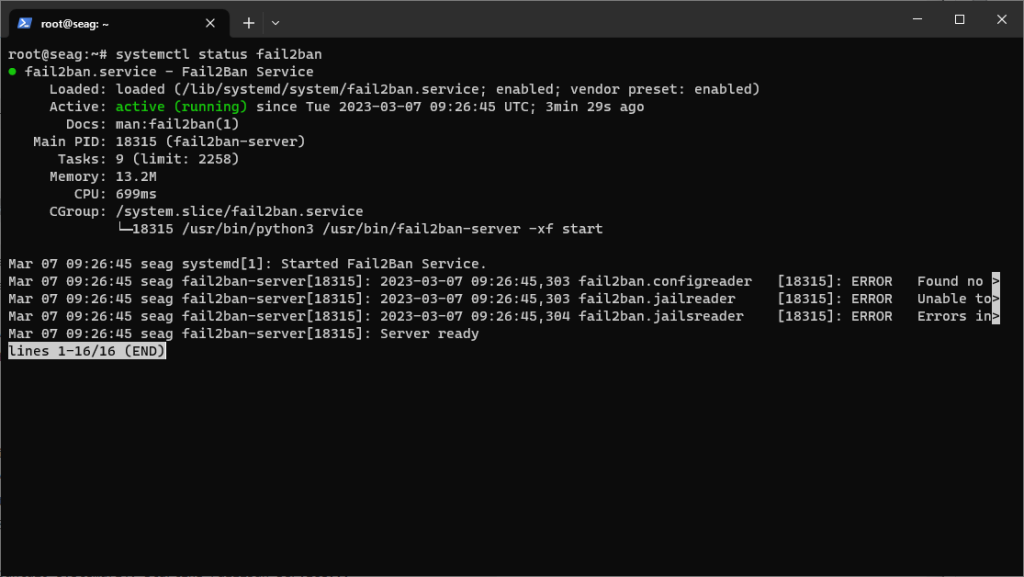This screenshot has height=577, width=1024.
Task: Click the 'lines 1-16/16 (END)' pager indicator
Action: tap(87, 351)
